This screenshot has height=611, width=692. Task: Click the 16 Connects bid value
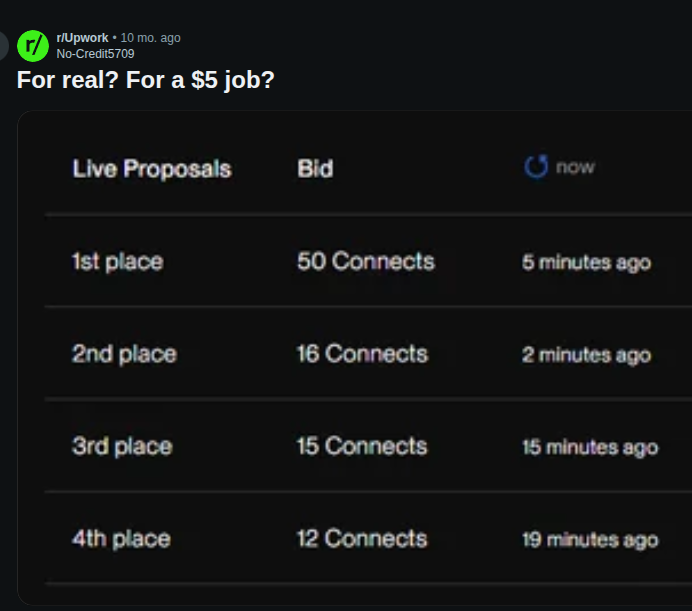362,354
